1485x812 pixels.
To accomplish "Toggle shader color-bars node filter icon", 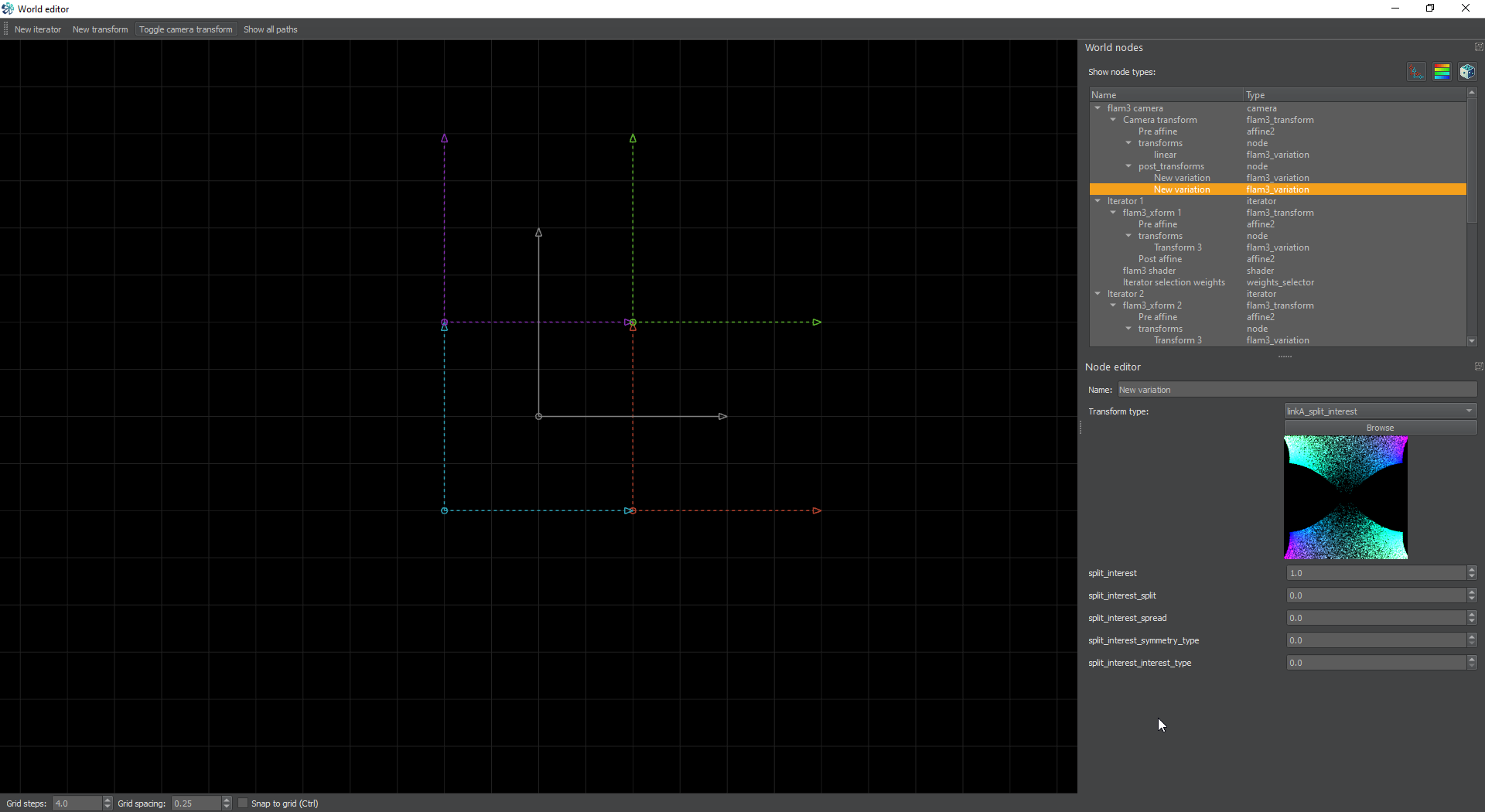I will pos(1442,72).
